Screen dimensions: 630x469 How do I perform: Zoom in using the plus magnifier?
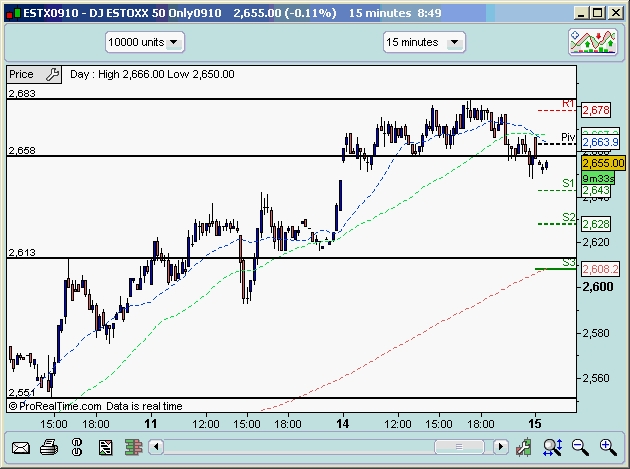pos(608,447)
